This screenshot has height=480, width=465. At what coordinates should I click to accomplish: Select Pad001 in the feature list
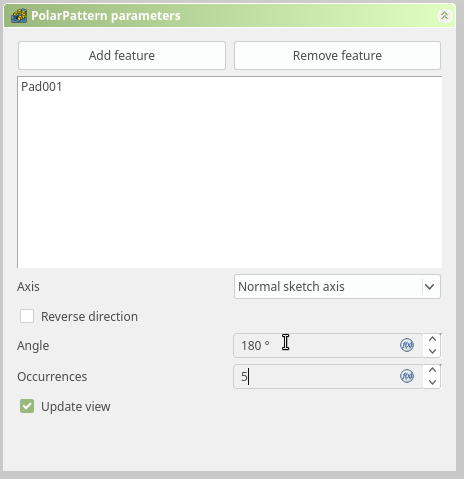[x=42, y=87]
